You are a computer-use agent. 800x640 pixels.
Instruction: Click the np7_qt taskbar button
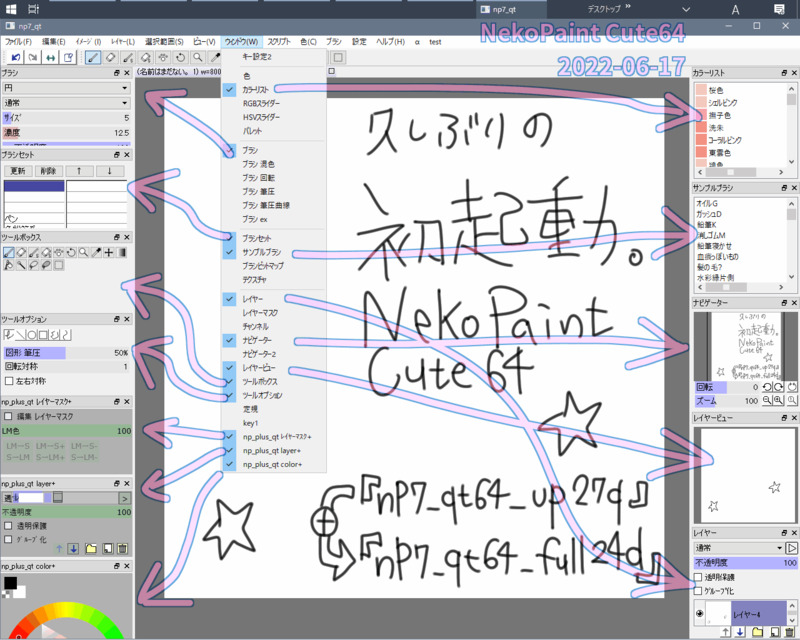pos(511,9)
